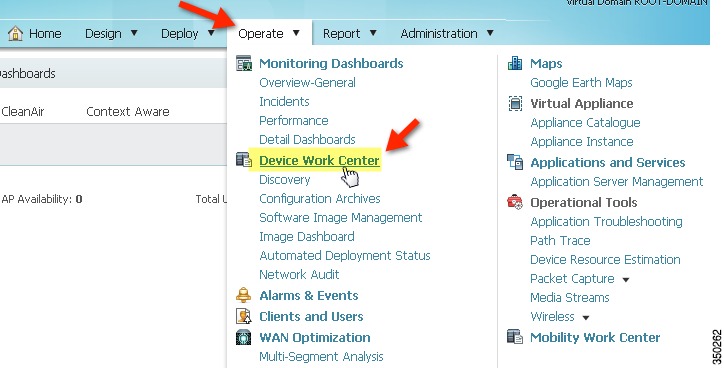Image resolution: width=724 pixels, height=368 pixels.
Task: View Automated Deployment Status
Action: tap(344, 255)
